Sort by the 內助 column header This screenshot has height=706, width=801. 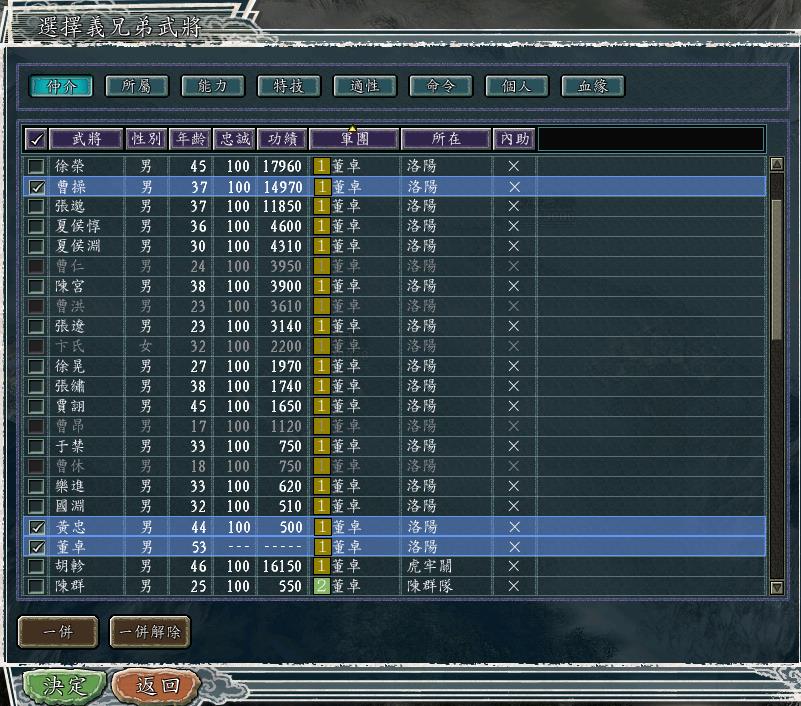click(514, 138)
